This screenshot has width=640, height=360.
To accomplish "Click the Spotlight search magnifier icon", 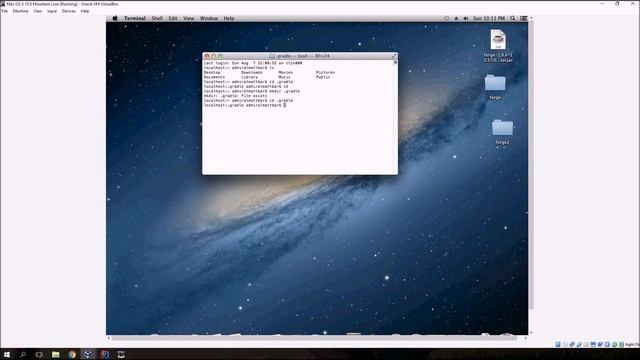I will (513, 18).
